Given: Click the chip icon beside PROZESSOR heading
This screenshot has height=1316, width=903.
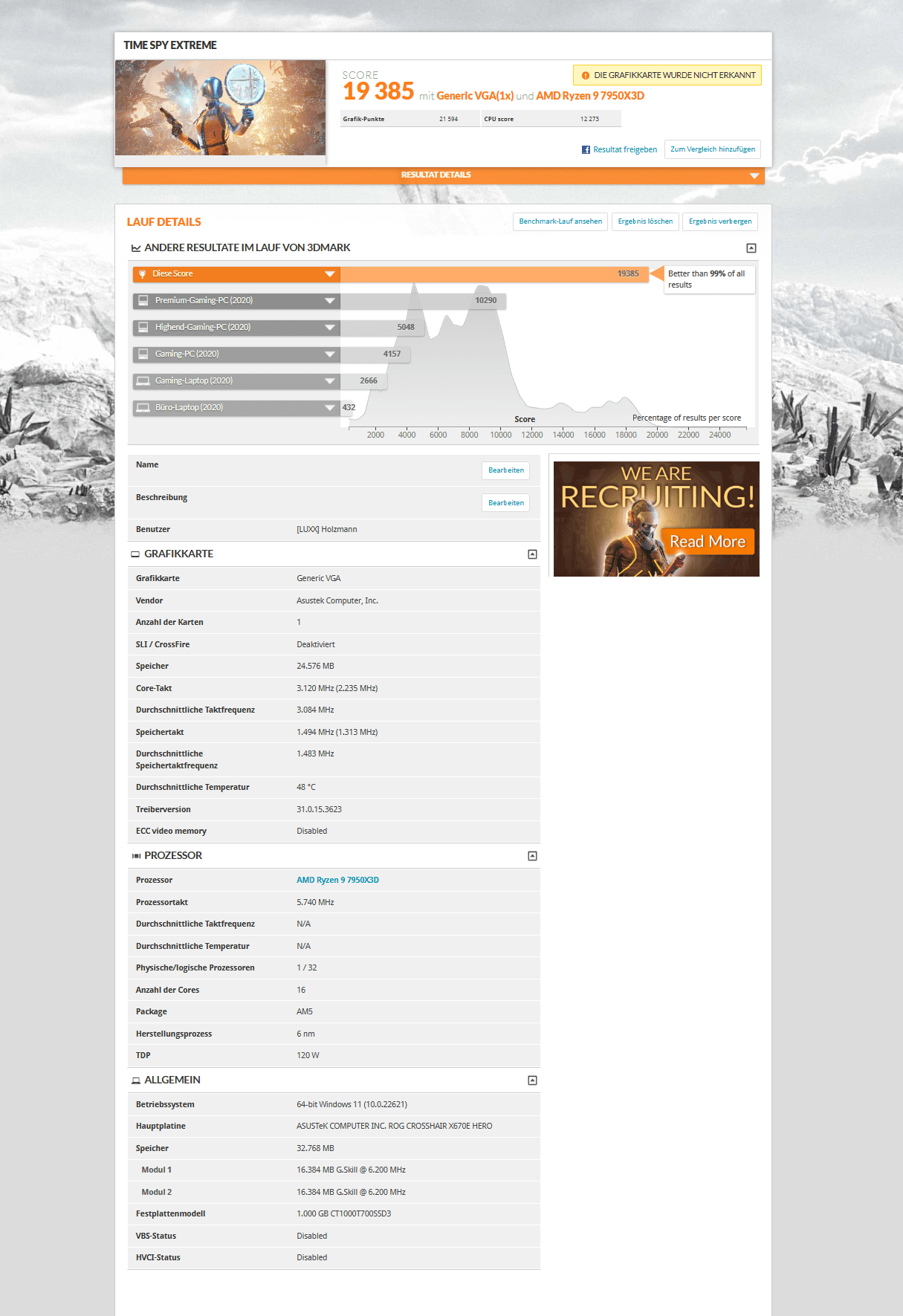Looking at the screenshot, I should (136, 856).
